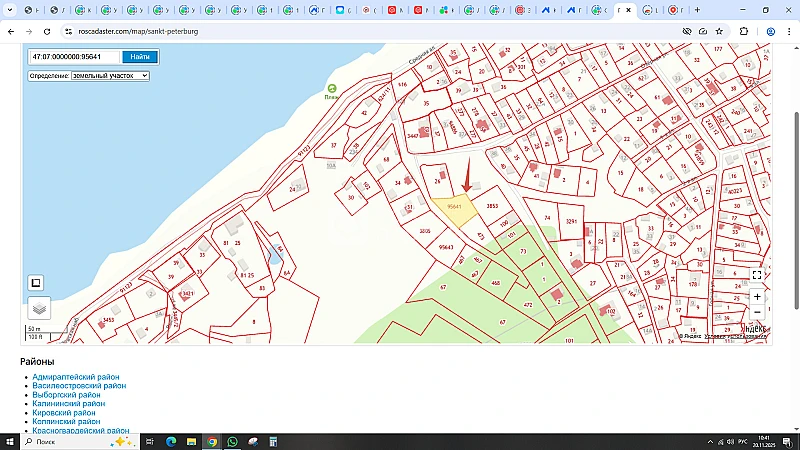Open the 'земельный участок' definition dropdown
This screenshot has height=450, width=800.
(x=110, y=75)
